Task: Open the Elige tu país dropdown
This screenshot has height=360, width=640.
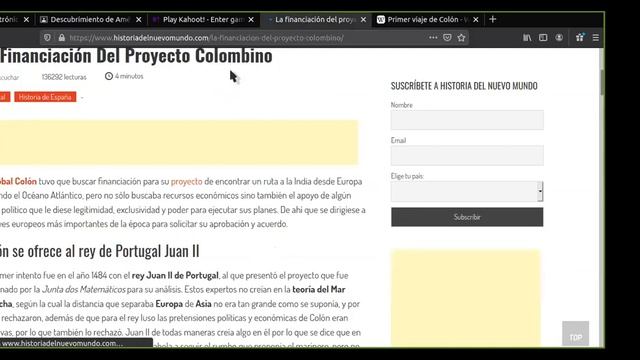Action: point(467,191)
